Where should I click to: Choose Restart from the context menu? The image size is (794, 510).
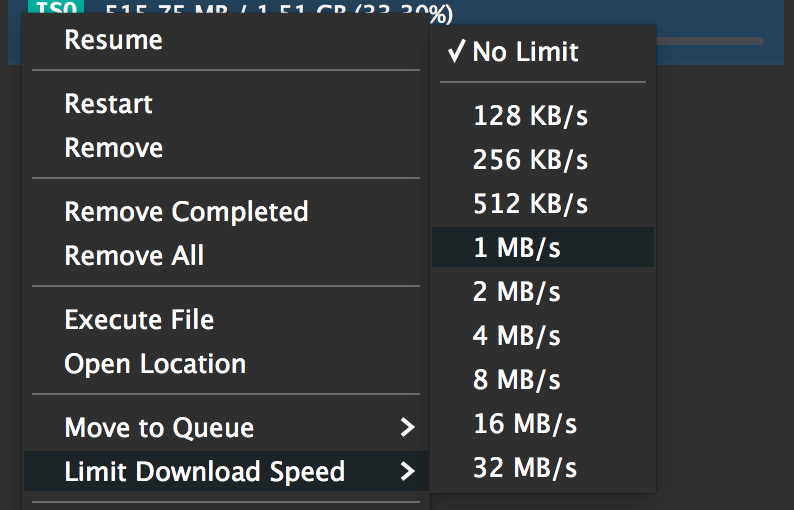pos(108,104)
